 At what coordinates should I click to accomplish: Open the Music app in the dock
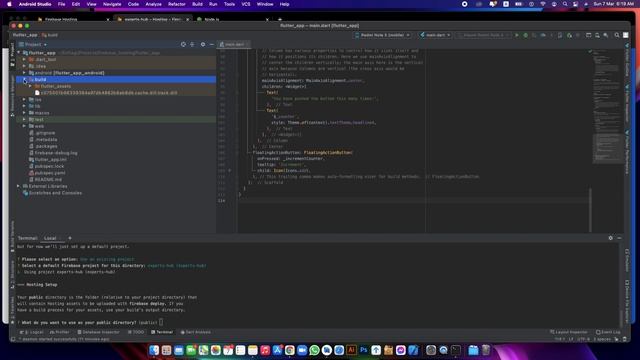265,350
